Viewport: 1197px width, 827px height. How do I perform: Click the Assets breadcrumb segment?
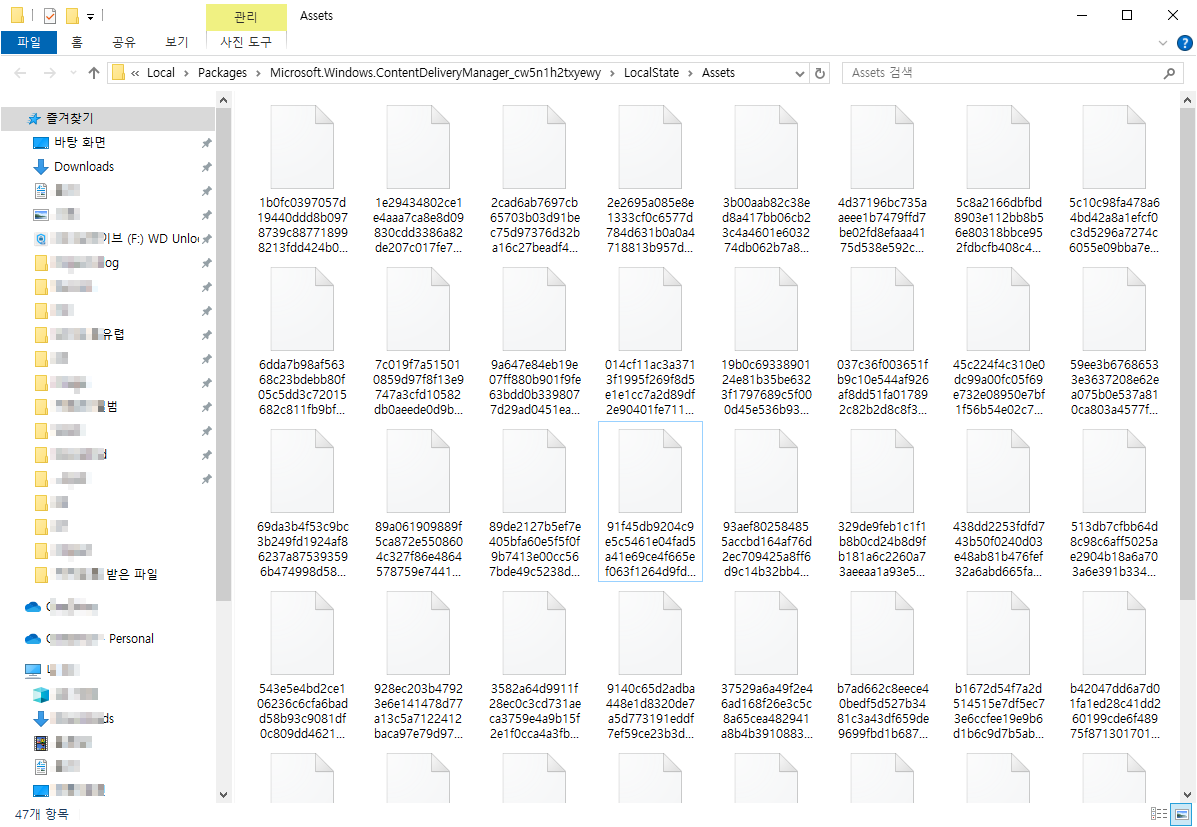pyautogui.click(x=718, y=73)
